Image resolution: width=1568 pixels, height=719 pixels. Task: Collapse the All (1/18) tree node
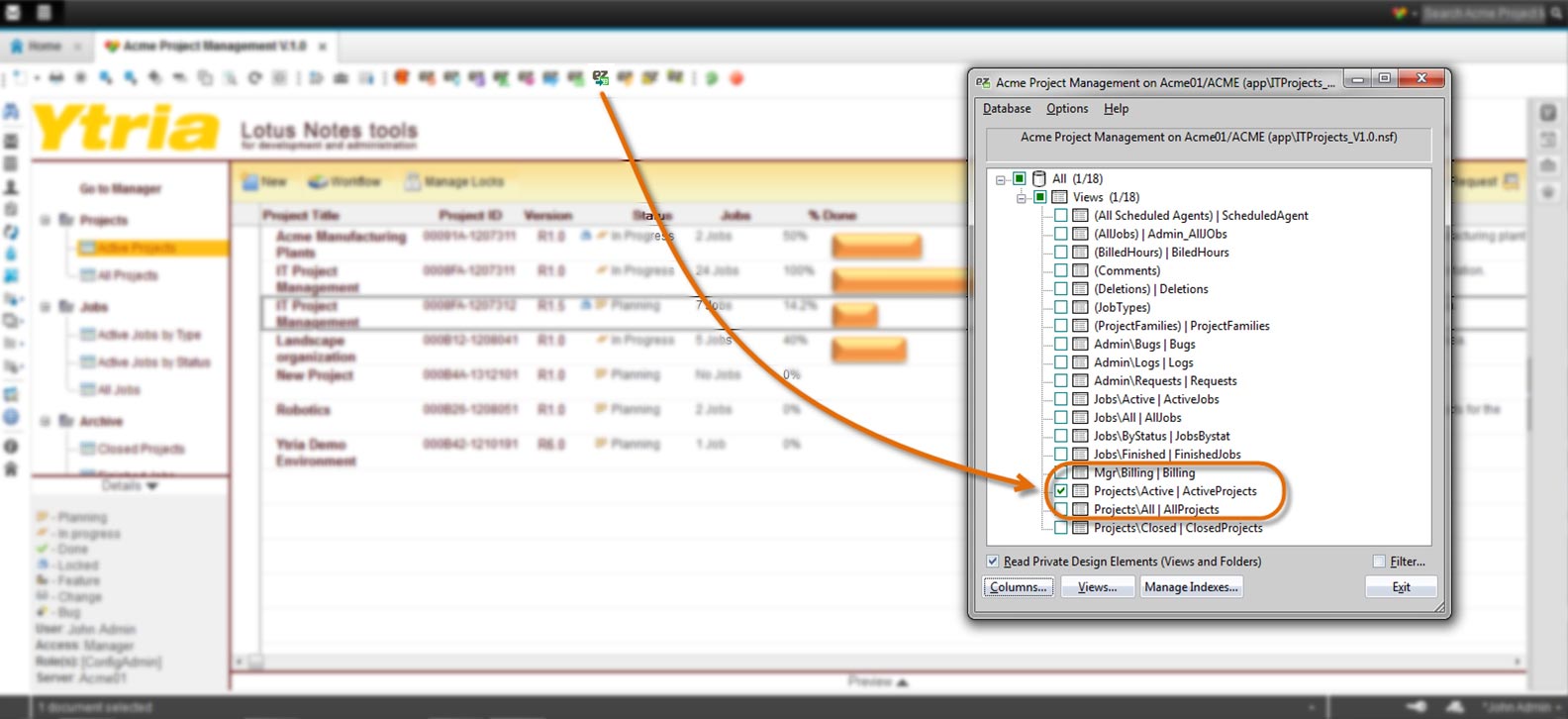point(1001,179)
